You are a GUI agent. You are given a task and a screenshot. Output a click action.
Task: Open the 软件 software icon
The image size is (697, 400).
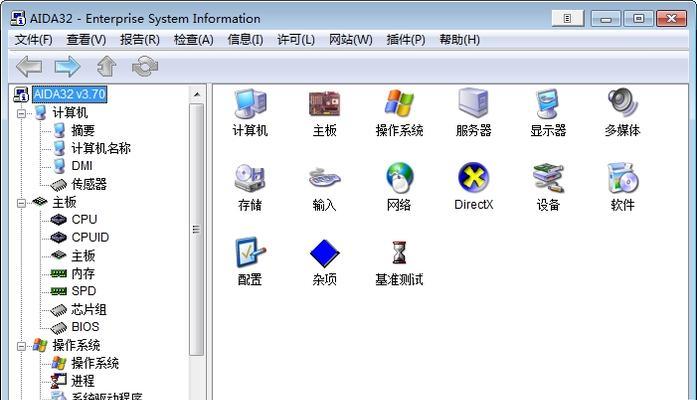[x=622, y=187]
